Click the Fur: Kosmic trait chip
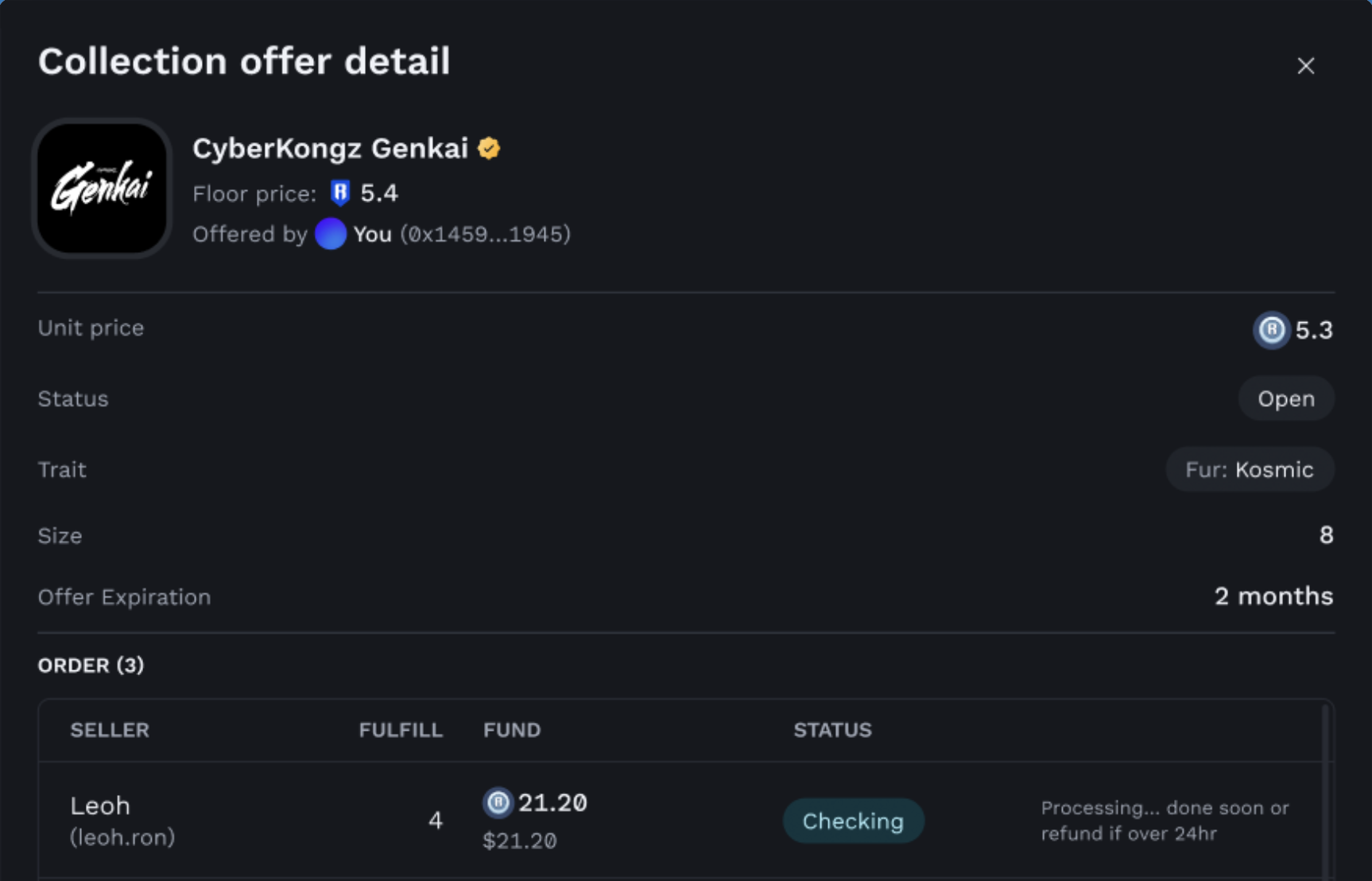1372x881 pixels. pos(1249,470)
